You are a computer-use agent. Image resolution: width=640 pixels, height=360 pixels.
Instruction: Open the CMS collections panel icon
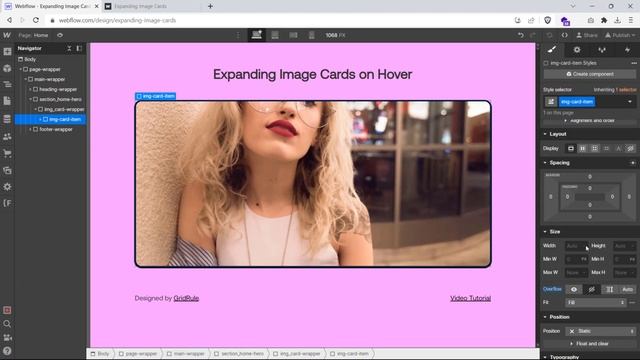pyautogui.click(x=7, y=119)
